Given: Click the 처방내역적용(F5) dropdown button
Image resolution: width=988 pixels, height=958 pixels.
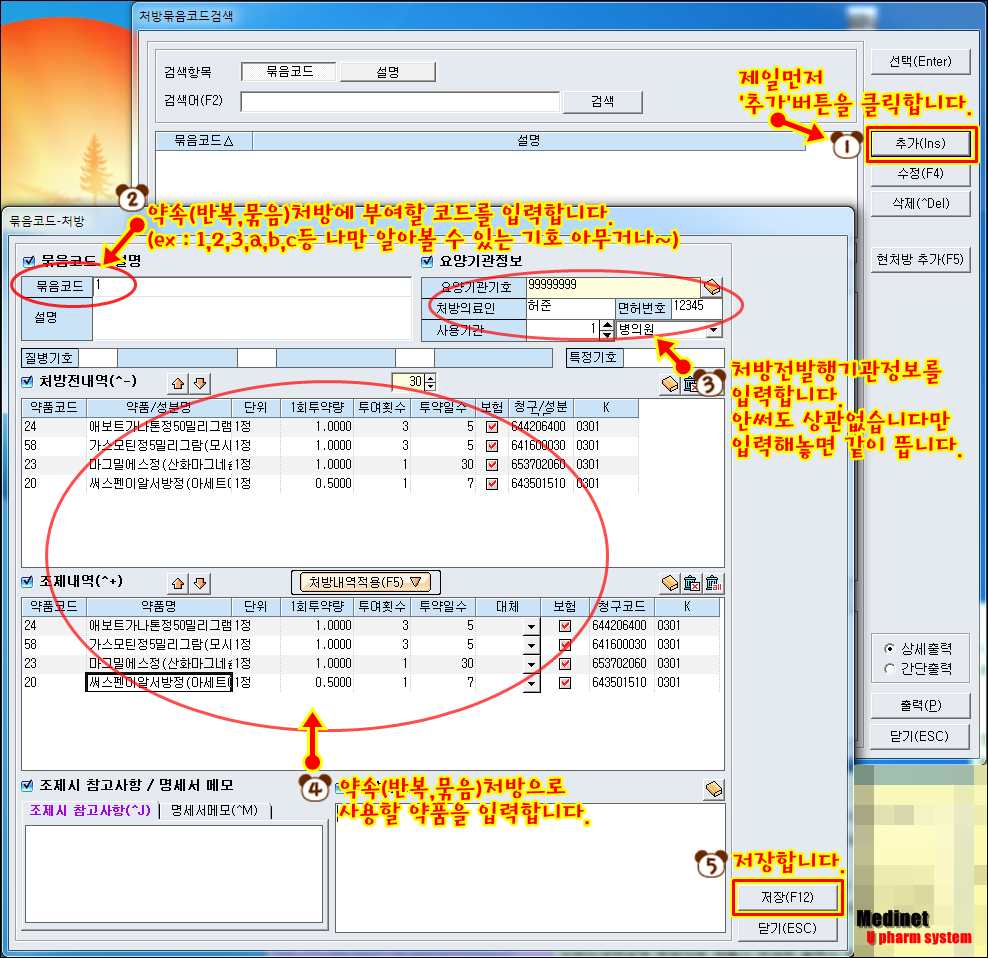Looking at the screenshot, I should 365,582.
